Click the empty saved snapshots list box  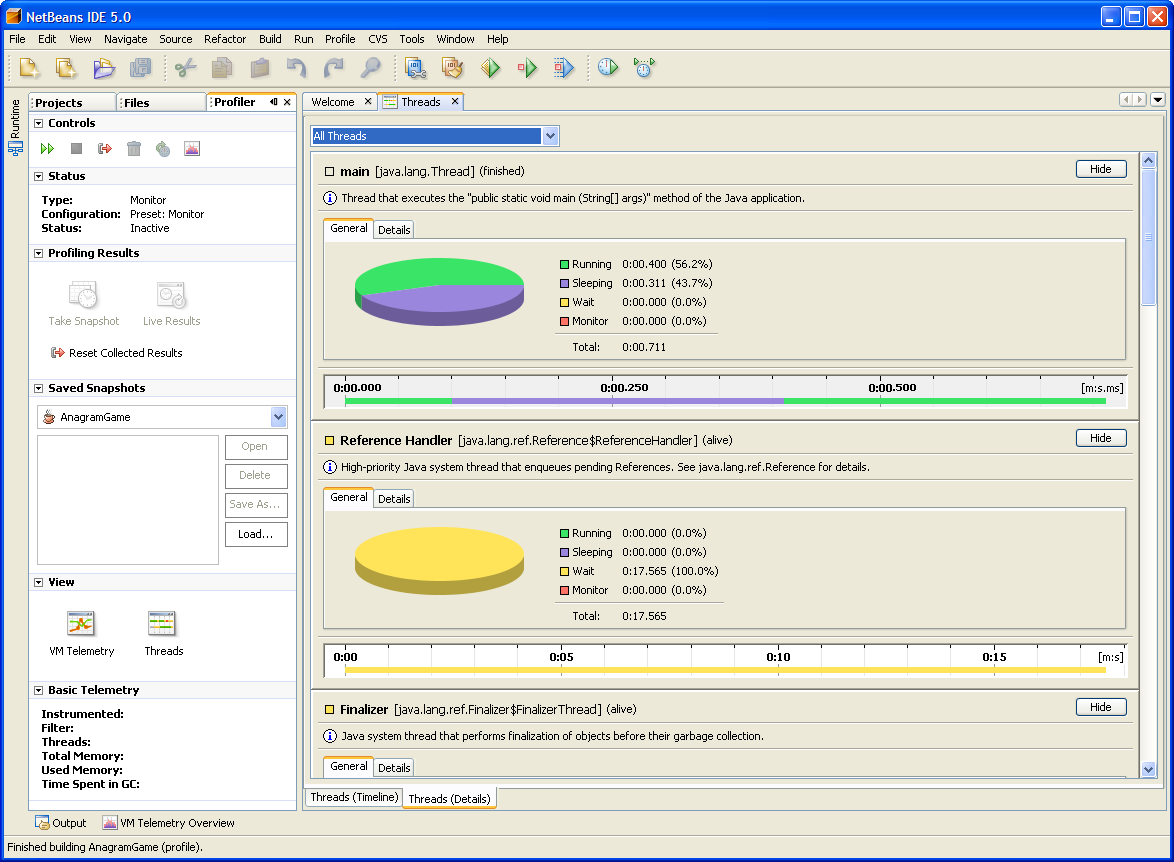[x=128, y=500]
